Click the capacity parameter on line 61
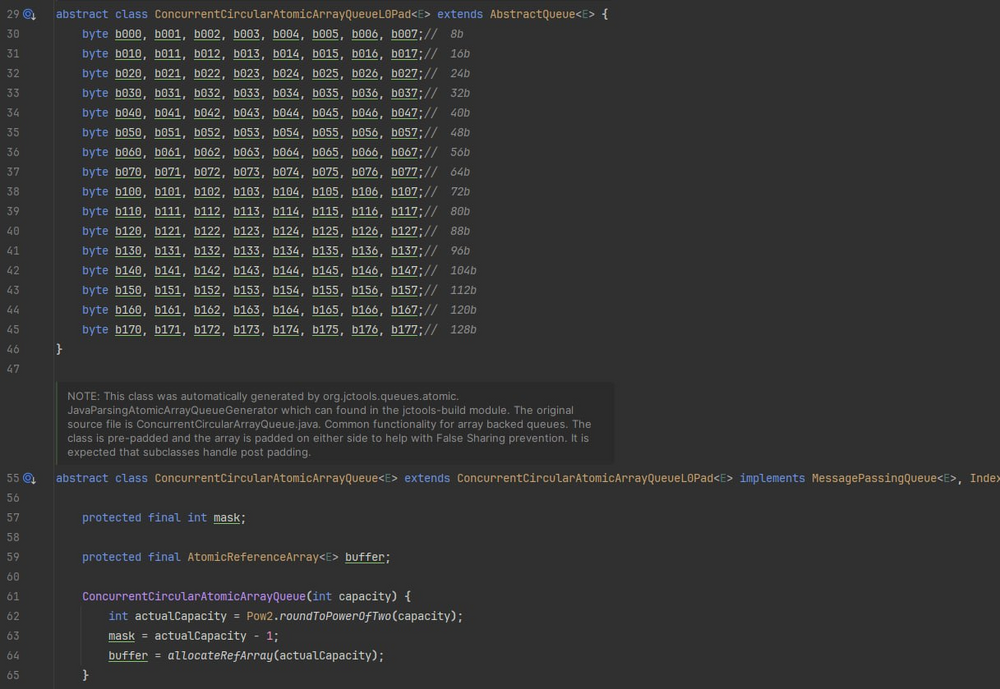The height and width of the screenshot is (689, 1000). [x=364, y=596]
